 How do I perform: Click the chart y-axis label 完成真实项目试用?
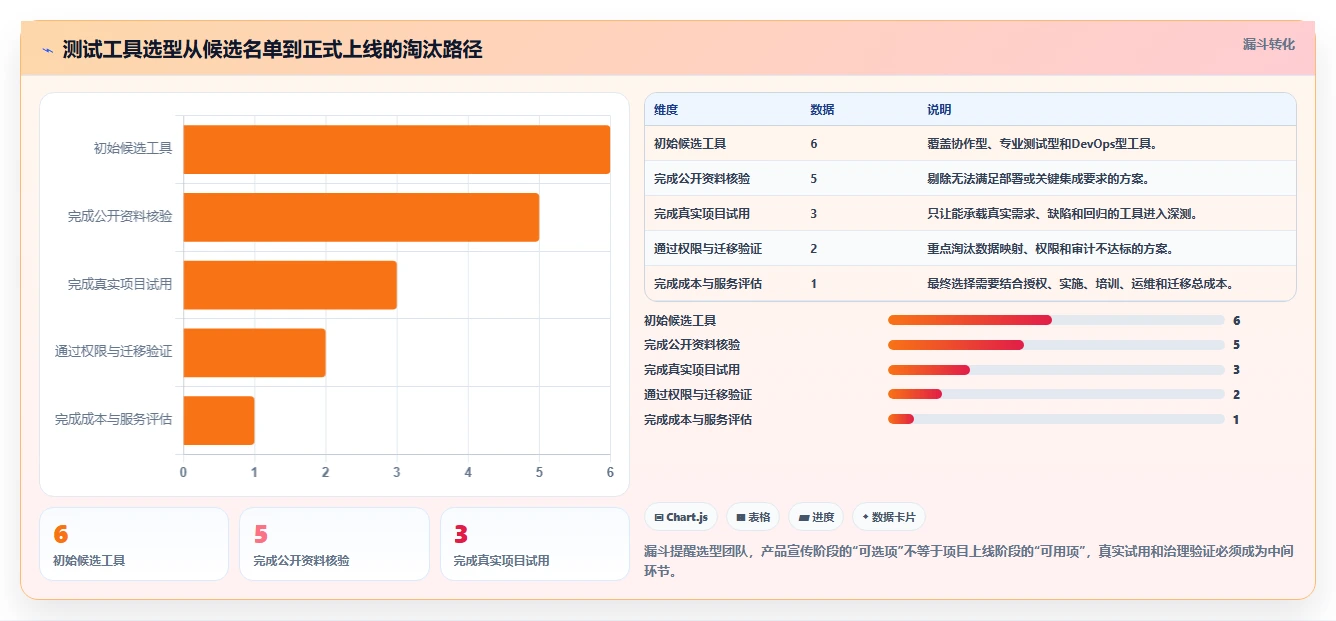pyautogui.click(x=120, y=285)
